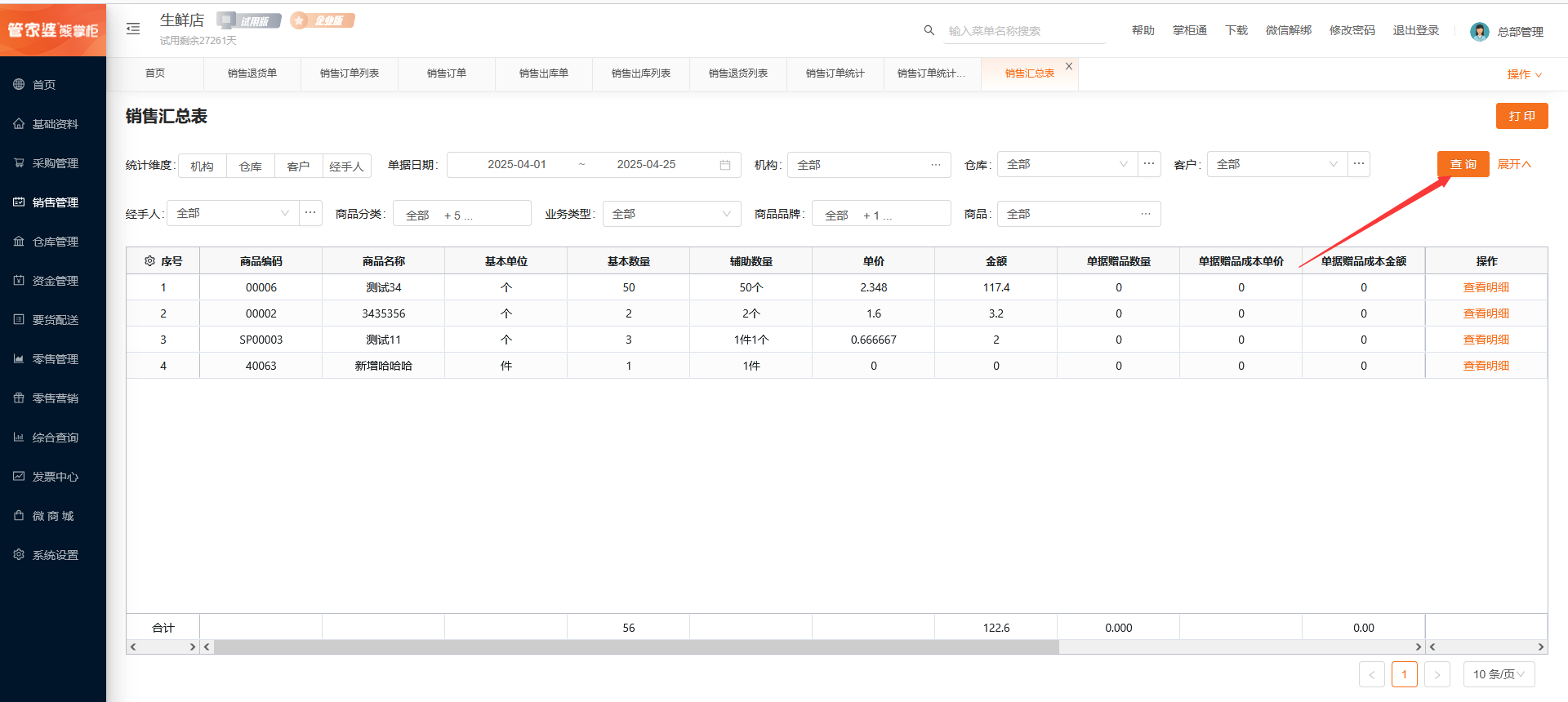Click the 发票中心 sidebar icon
The width and height of the screenshot is (1568, 702).
pyautogui.click(x=19, y=476)
